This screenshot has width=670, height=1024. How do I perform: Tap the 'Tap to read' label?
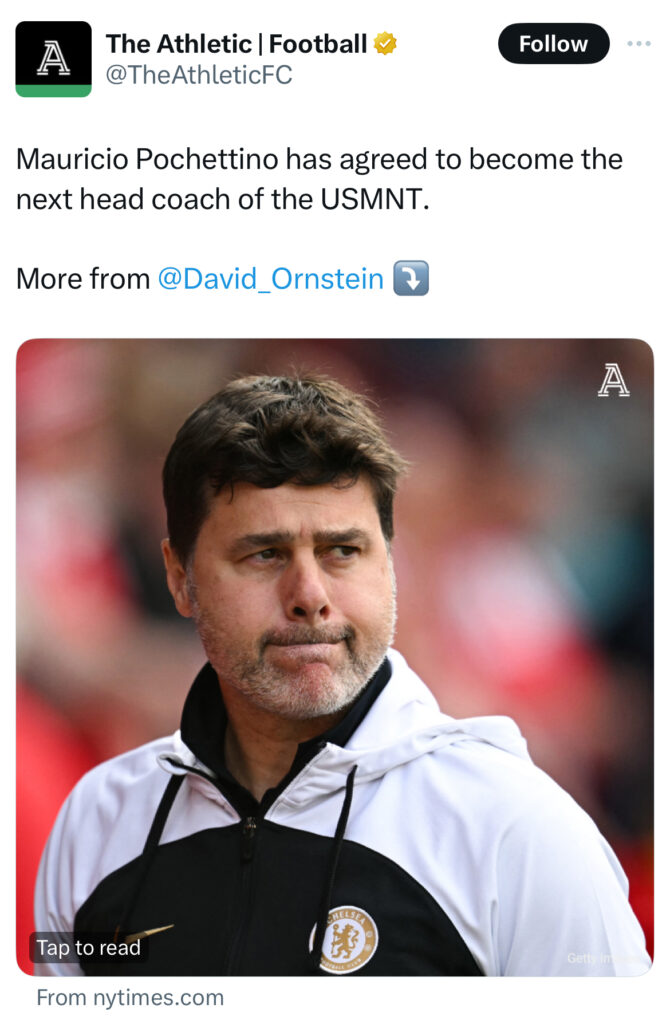[x=88, y=948]
